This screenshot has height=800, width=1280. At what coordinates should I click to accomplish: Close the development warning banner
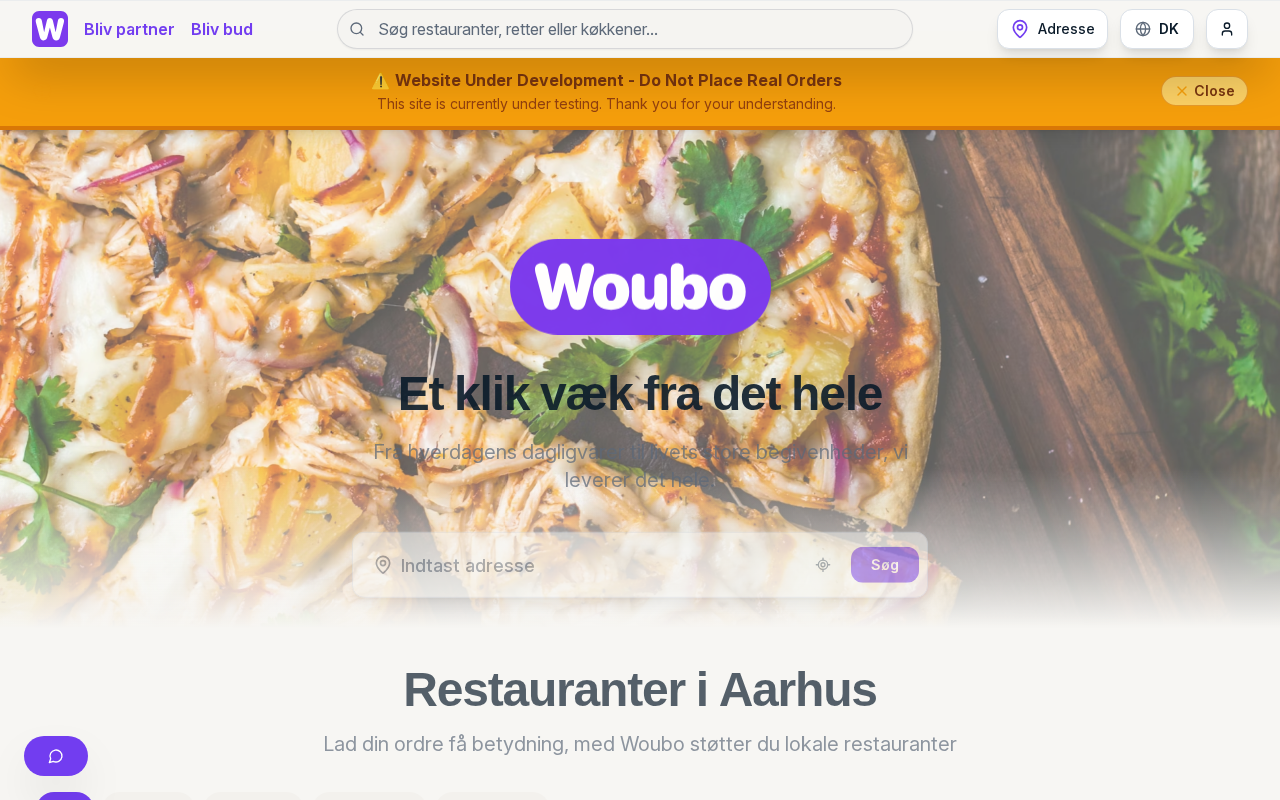[1204, 91]
